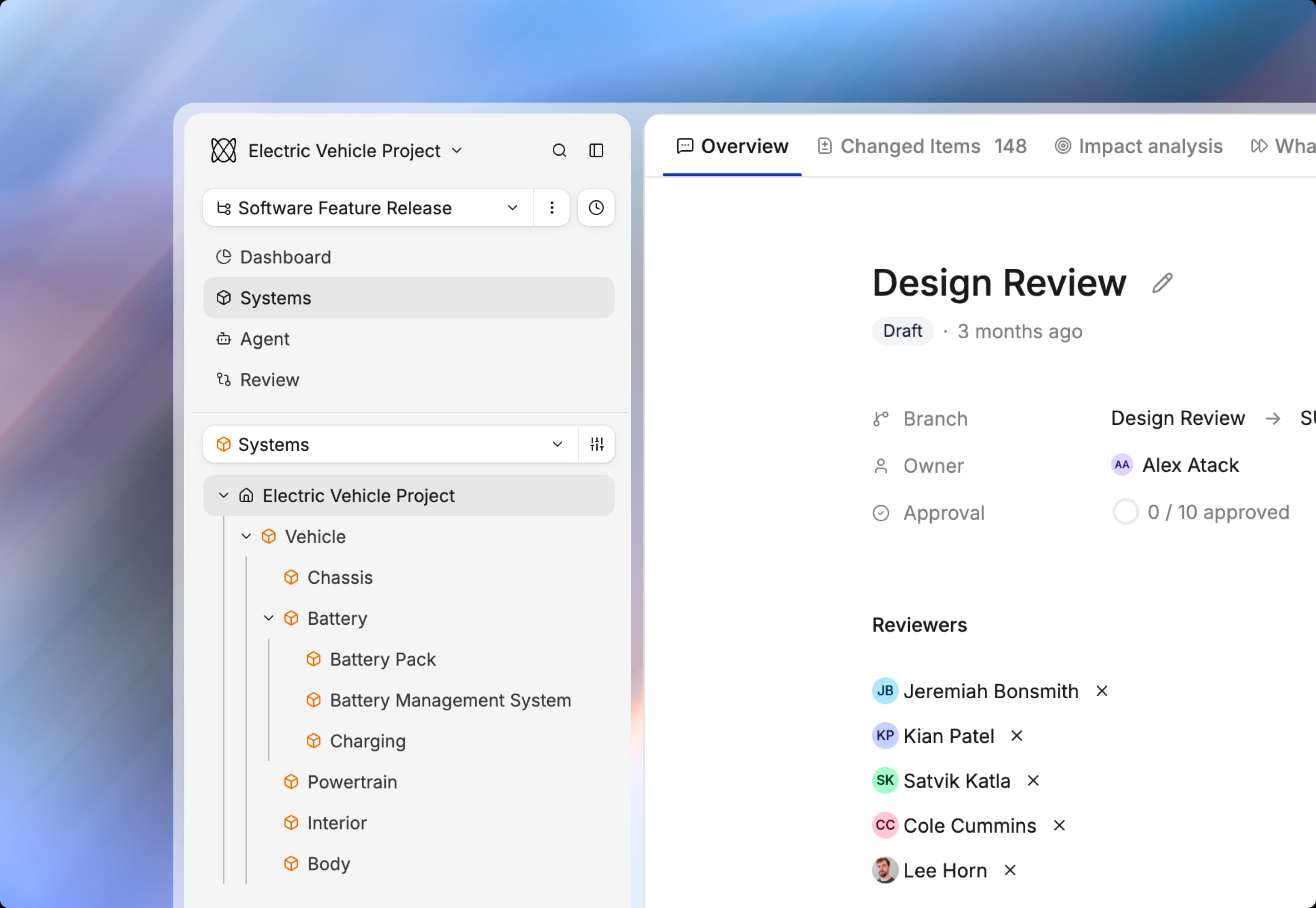Click the search magnifier icon in sidebar

click(x=559, y=151)
